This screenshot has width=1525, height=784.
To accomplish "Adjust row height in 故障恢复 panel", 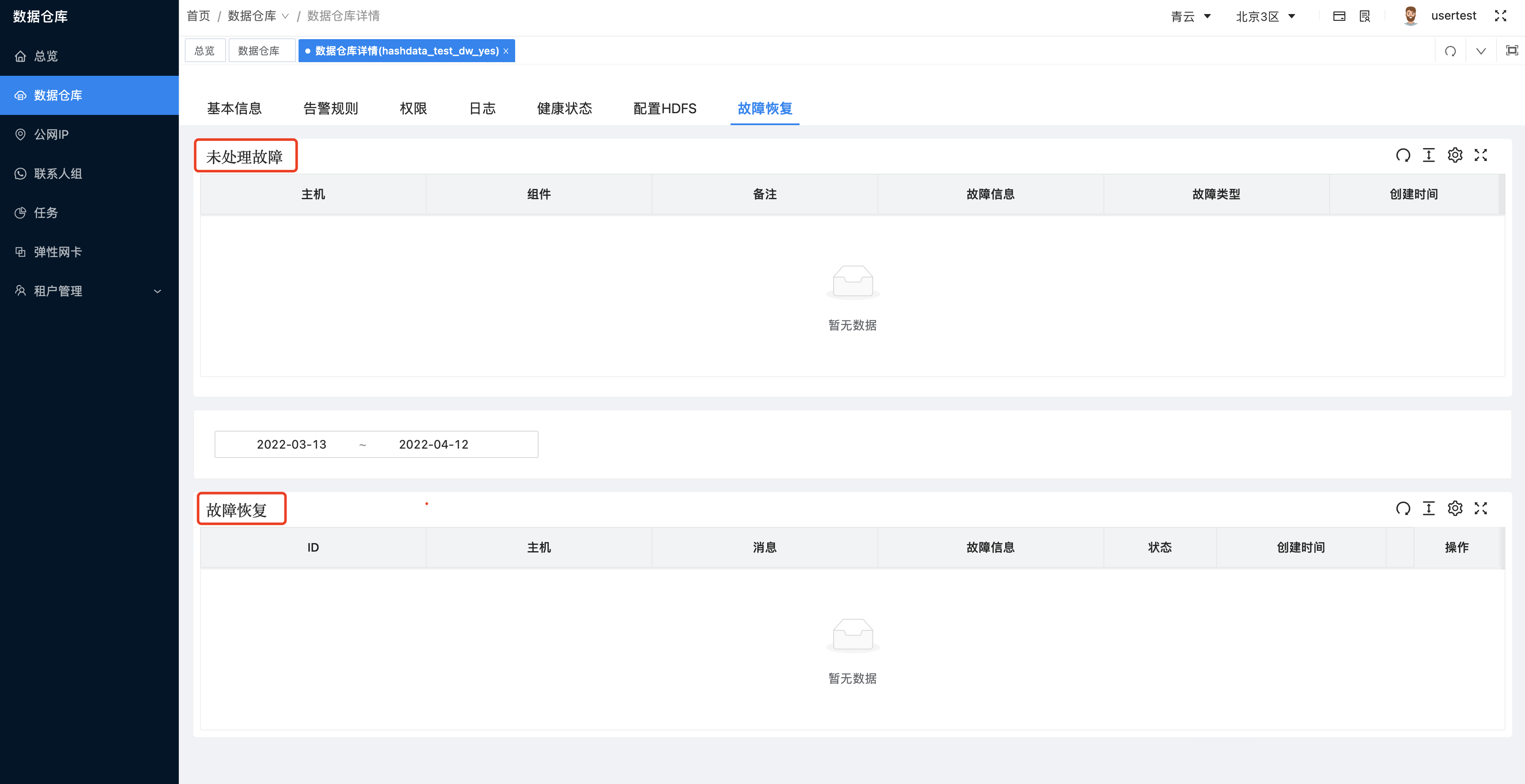I will click(x=1429, y=508).
